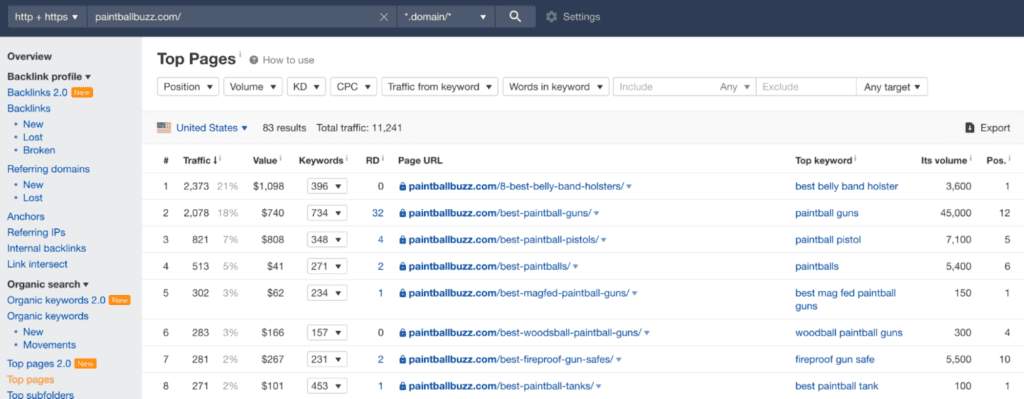Click lock icon beside best-fireproof-gun-safes URL
Screen dimensions: 1024x399
(x=402, y=360)
